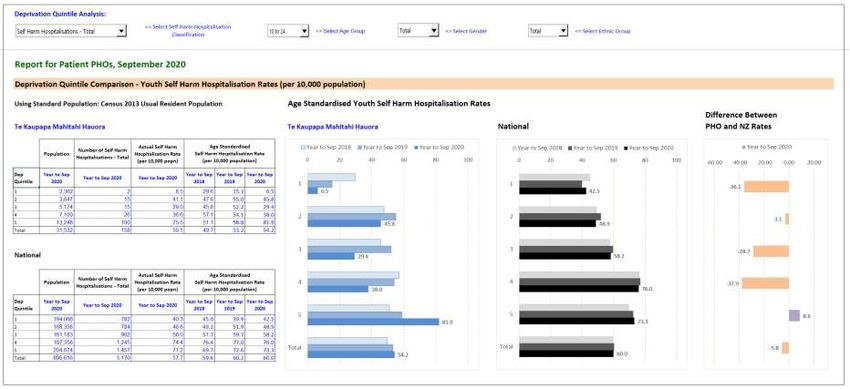The width and height of the screenshot is (850, 389).
Task: Click Year to Sep 2019 legend in National chart
Action: 594,148
